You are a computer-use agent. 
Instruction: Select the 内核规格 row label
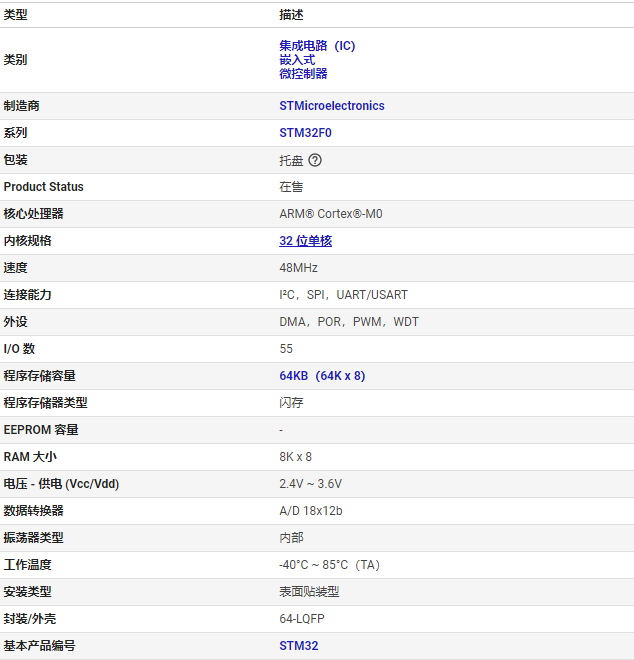[27, 241]
